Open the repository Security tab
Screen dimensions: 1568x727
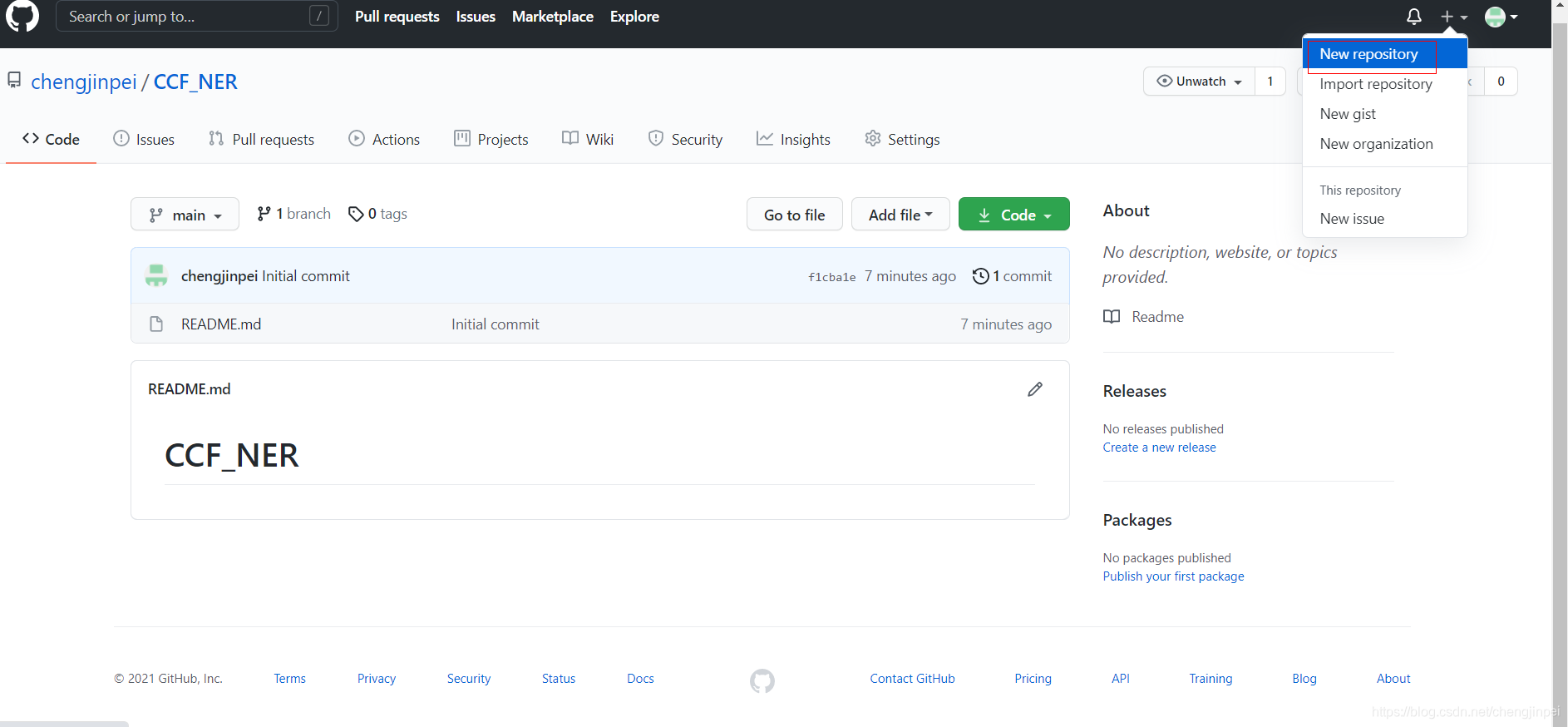click(685, 140)
